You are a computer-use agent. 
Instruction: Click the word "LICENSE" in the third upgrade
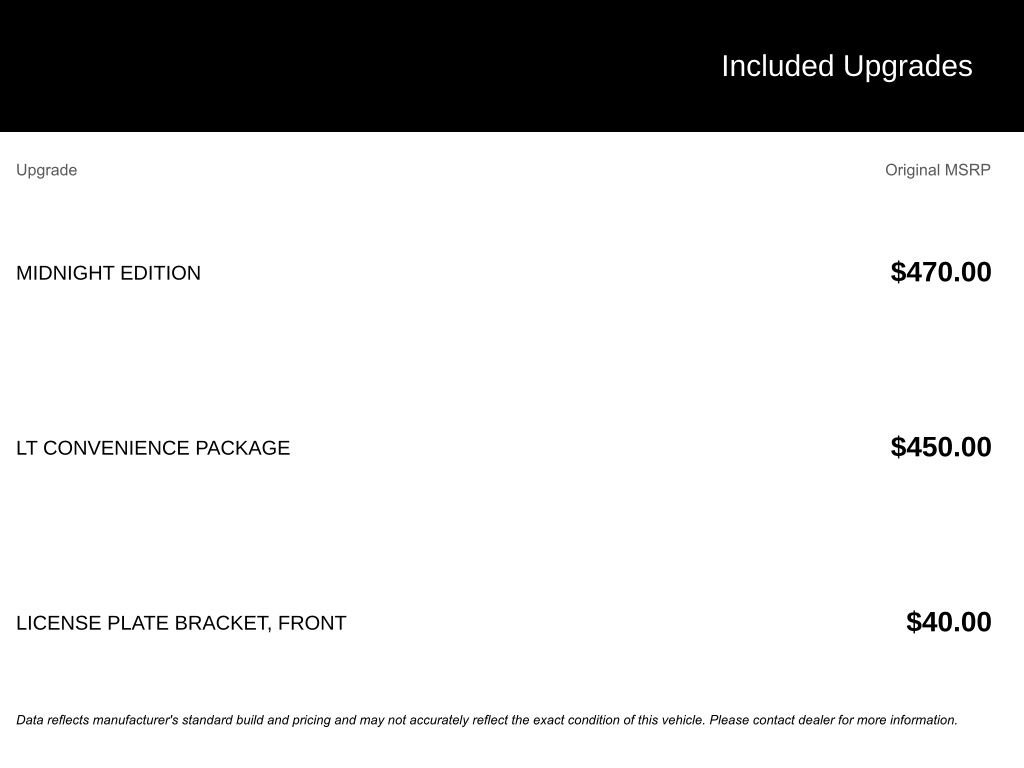(59, 623)
